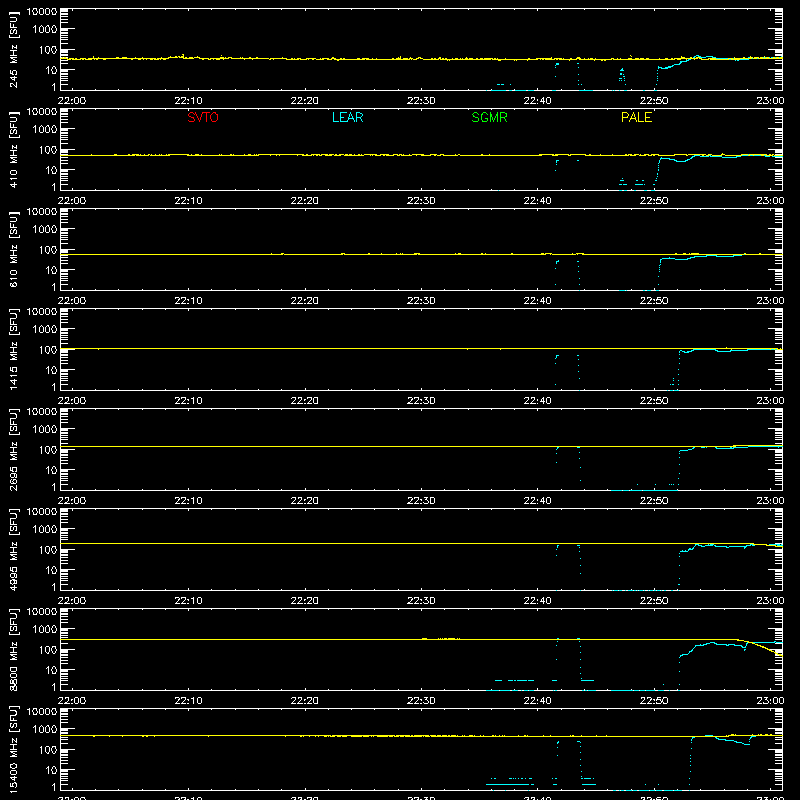Click the 10000 tick in 15400 MHz panel
800x800 pixels.
click(42, 712)
